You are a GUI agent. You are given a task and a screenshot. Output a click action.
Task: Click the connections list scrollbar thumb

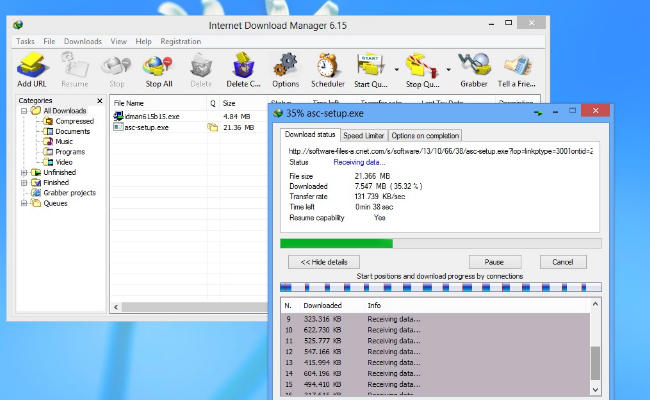(x=595, y=363)
